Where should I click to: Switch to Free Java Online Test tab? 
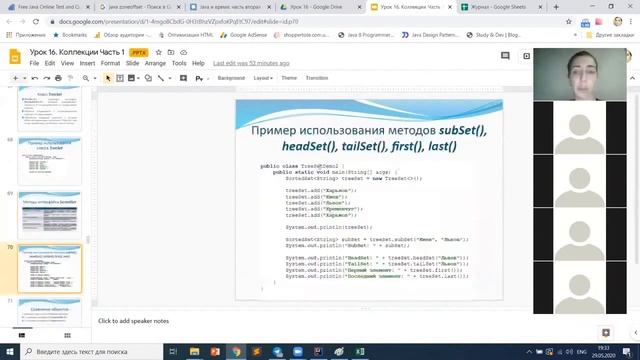click(x=49, y=7)
